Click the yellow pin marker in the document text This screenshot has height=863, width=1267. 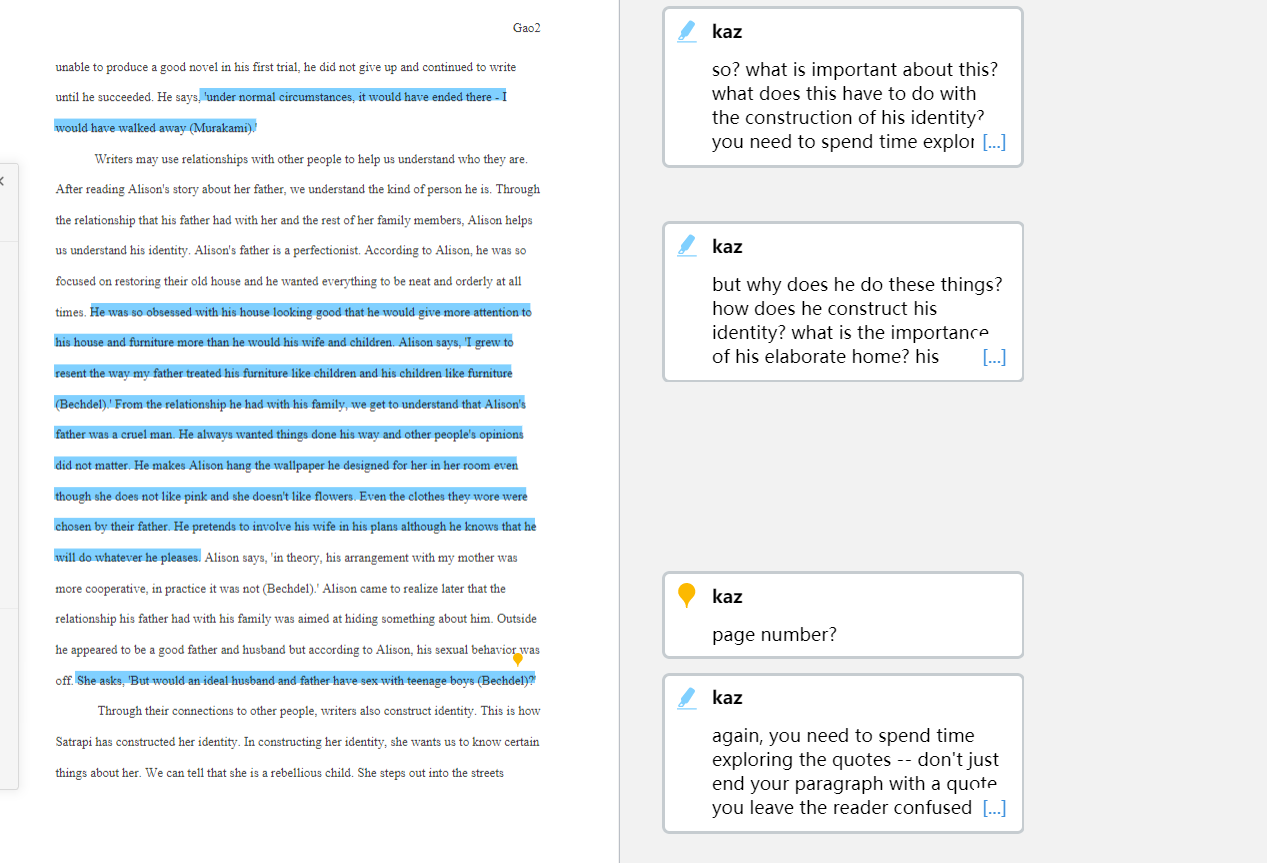[x=518, y=660]
